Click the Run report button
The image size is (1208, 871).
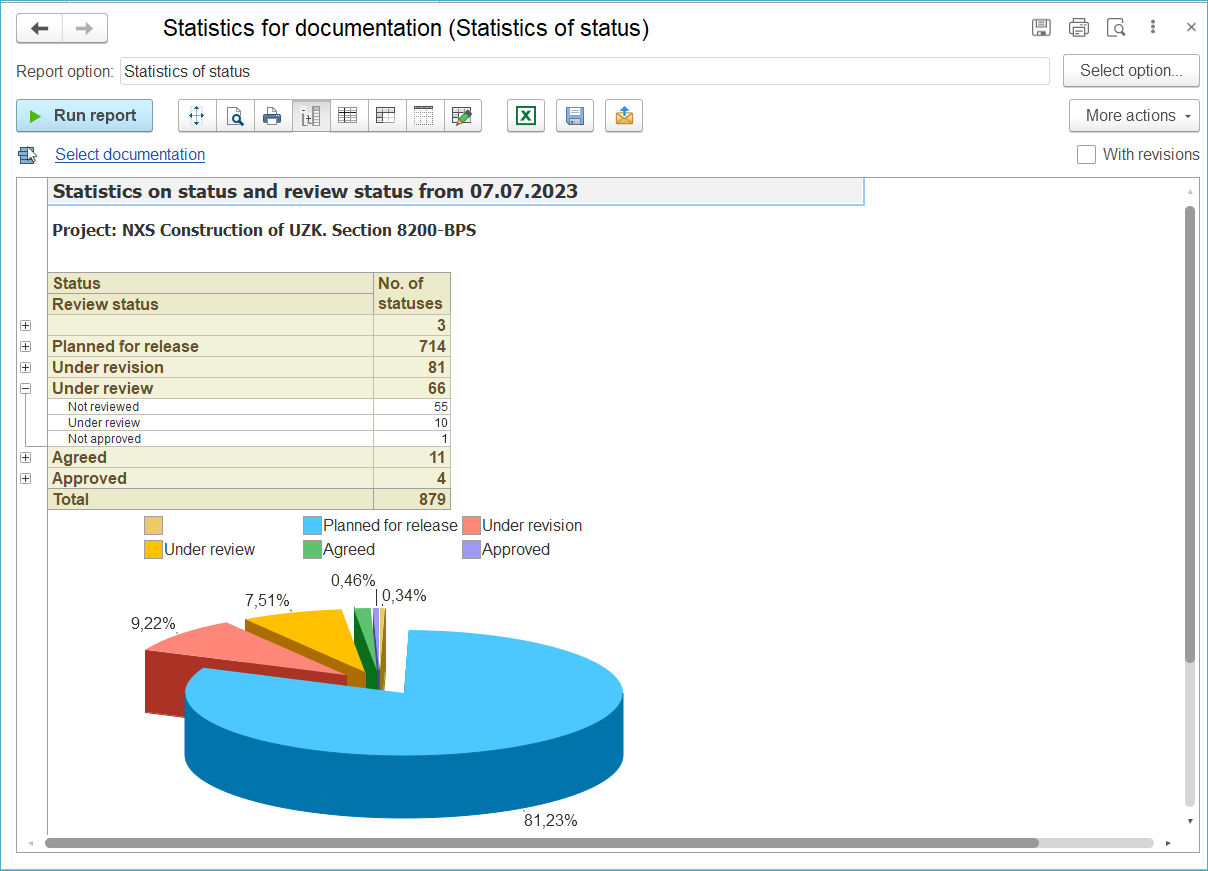(84, 116)
